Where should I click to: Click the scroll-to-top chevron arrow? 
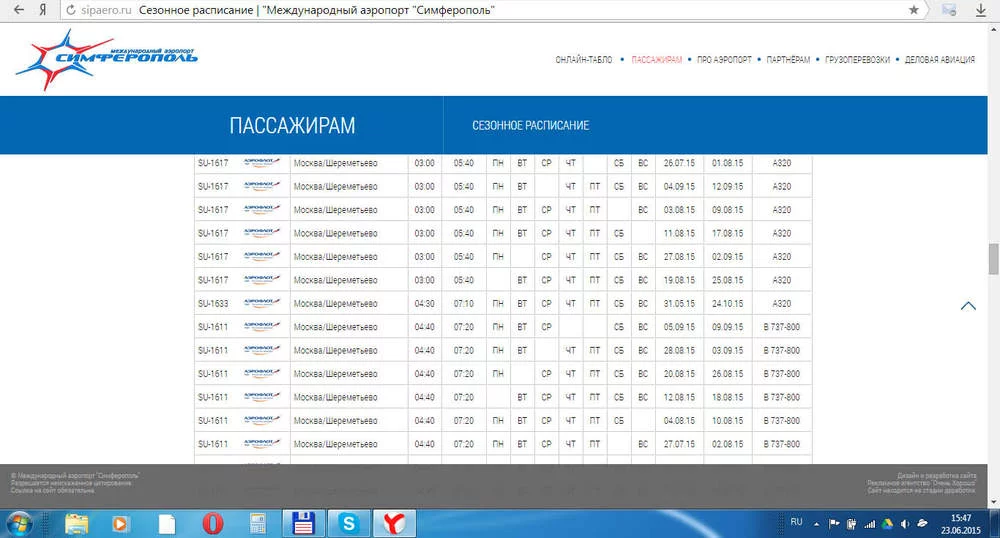[x=968, y=306]
